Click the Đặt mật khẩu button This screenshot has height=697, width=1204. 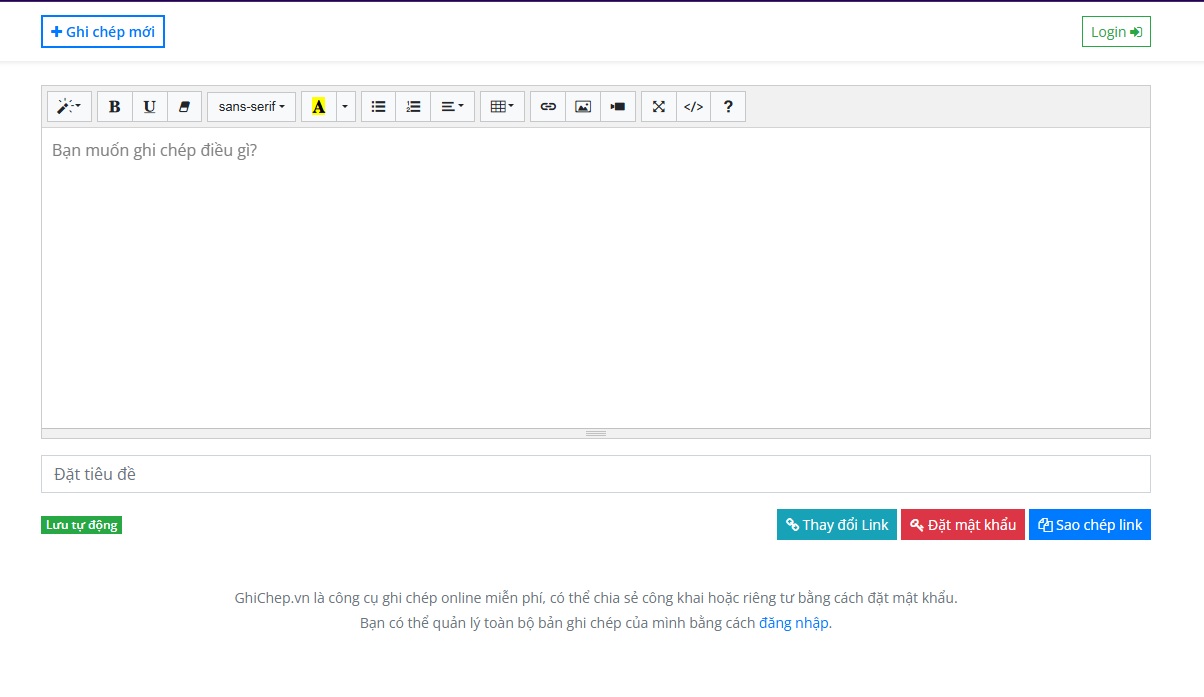coord(963,525)
